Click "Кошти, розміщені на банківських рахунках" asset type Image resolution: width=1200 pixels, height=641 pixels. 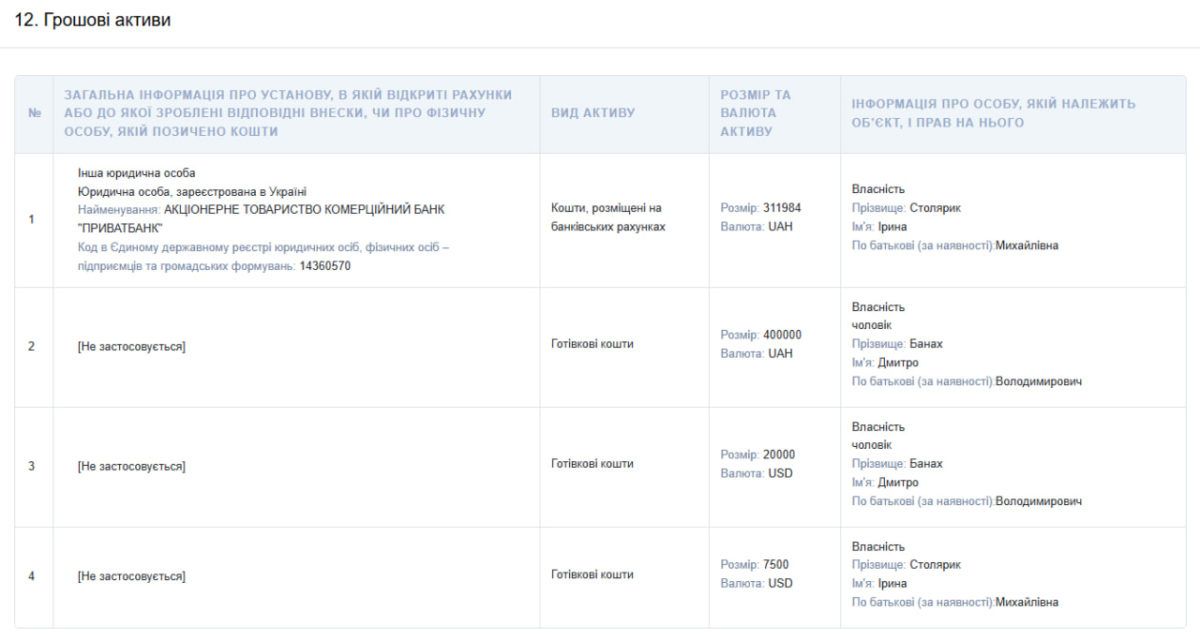(x=607, y=217)
